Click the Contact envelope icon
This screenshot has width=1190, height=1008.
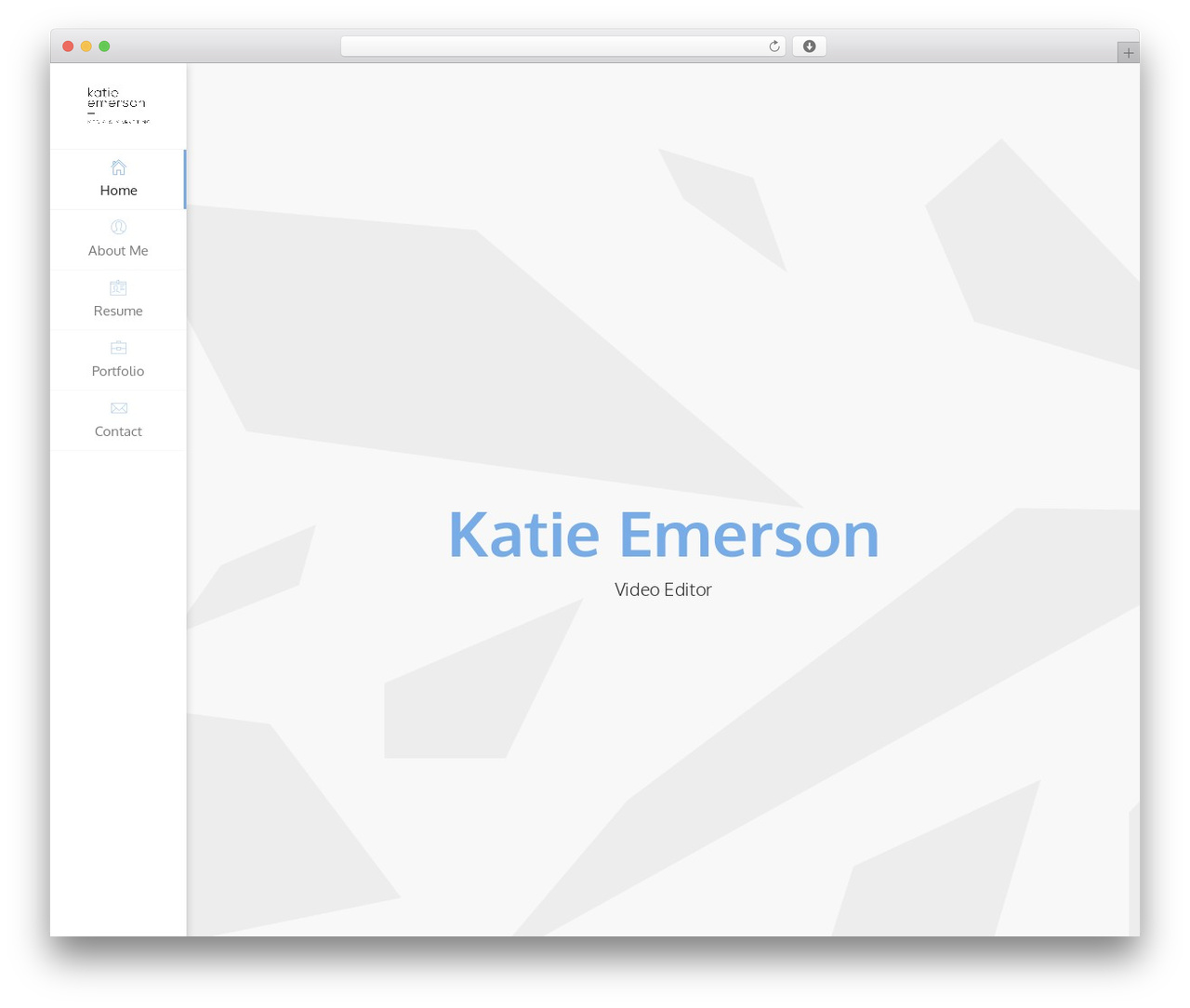[118, 408]
